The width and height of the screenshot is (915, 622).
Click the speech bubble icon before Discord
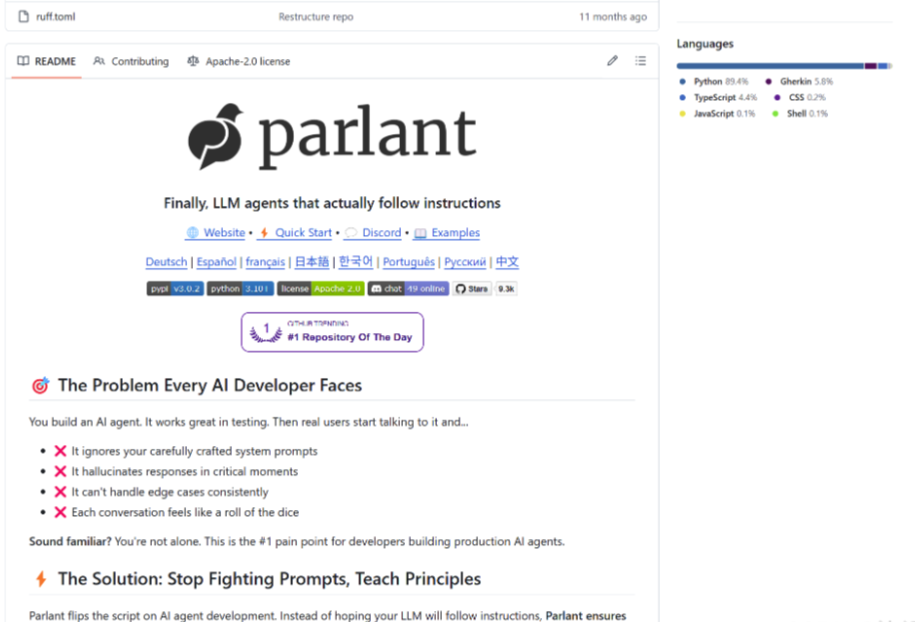point(351,232)
